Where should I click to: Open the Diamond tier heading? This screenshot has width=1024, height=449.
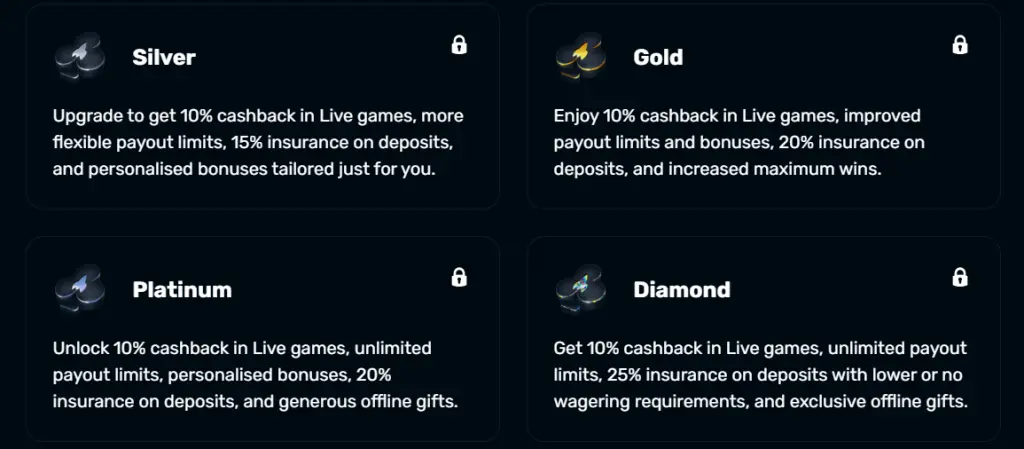682,290
